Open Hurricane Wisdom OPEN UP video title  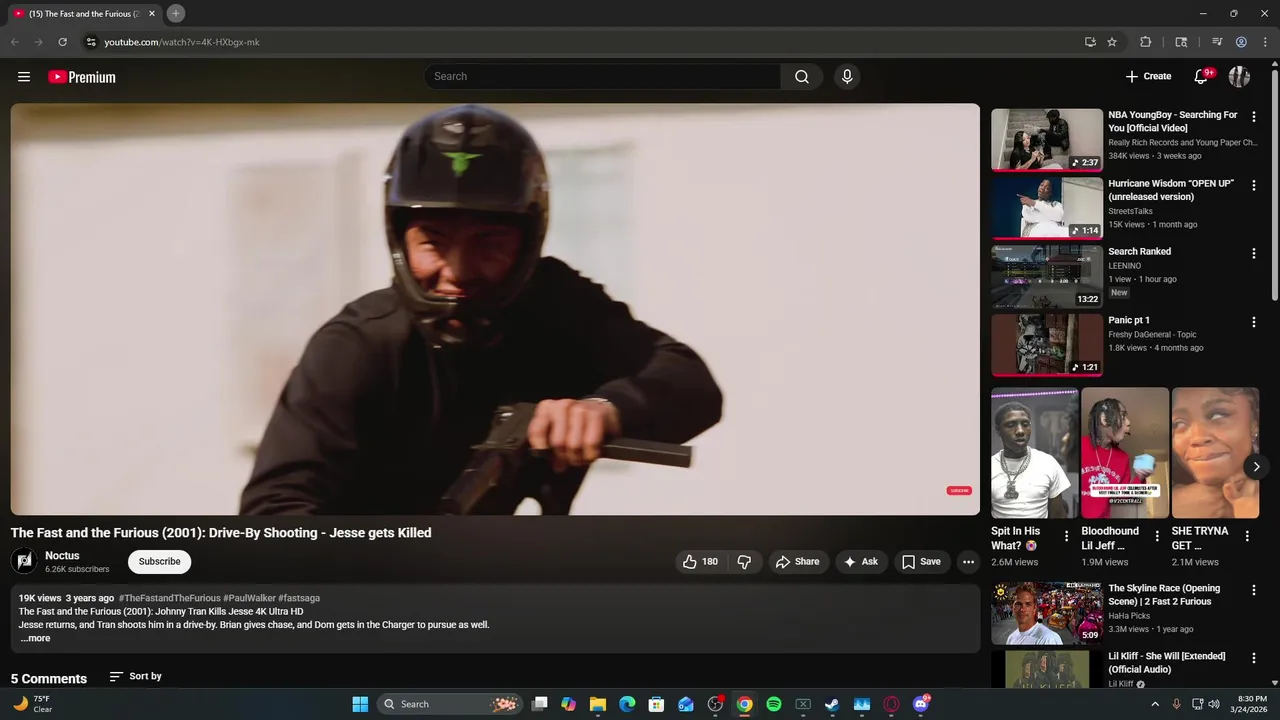coord(1171,190)
